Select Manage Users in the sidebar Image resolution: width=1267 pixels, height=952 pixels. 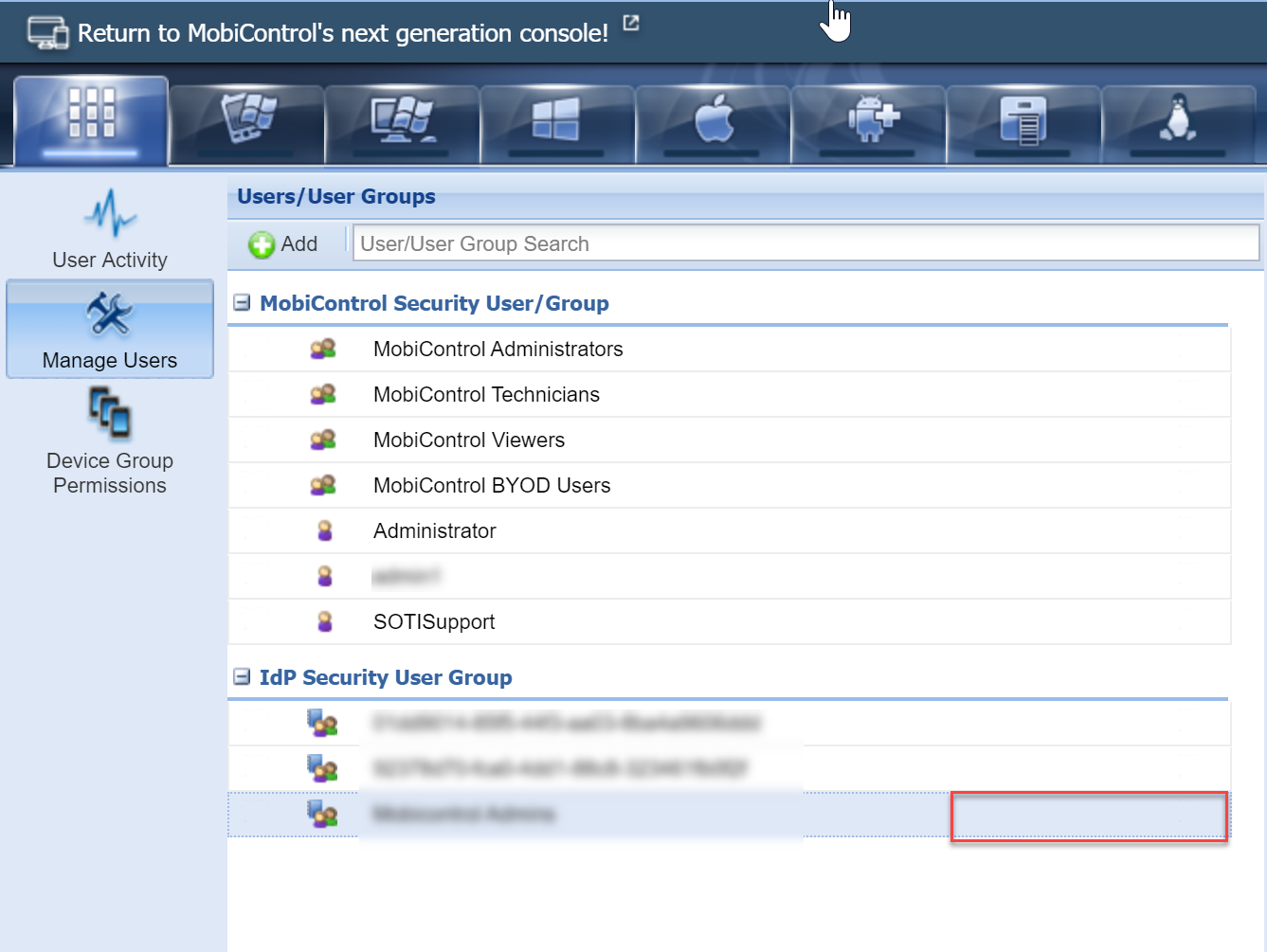[110, 330]
